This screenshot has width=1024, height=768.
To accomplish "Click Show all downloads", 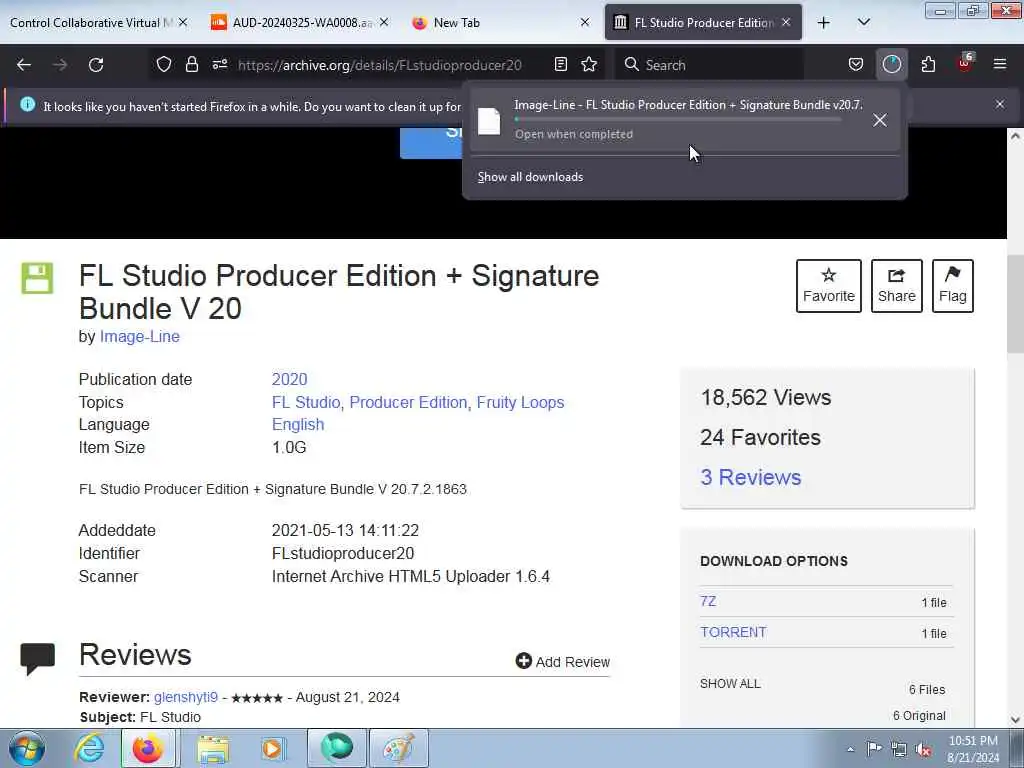I will tap(530, 177).
